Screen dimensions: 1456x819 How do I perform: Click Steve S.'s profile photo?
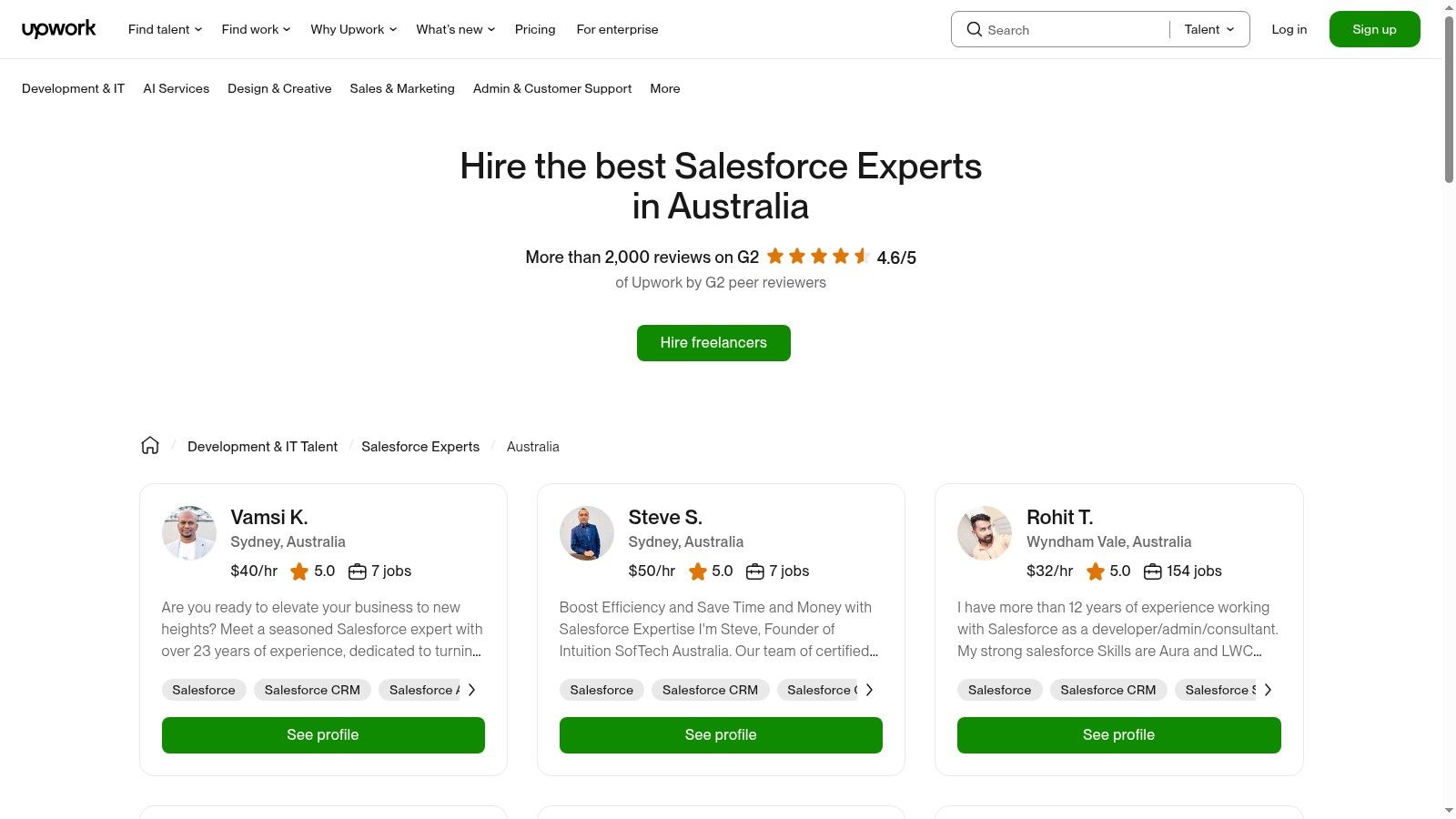pos(586,532)
